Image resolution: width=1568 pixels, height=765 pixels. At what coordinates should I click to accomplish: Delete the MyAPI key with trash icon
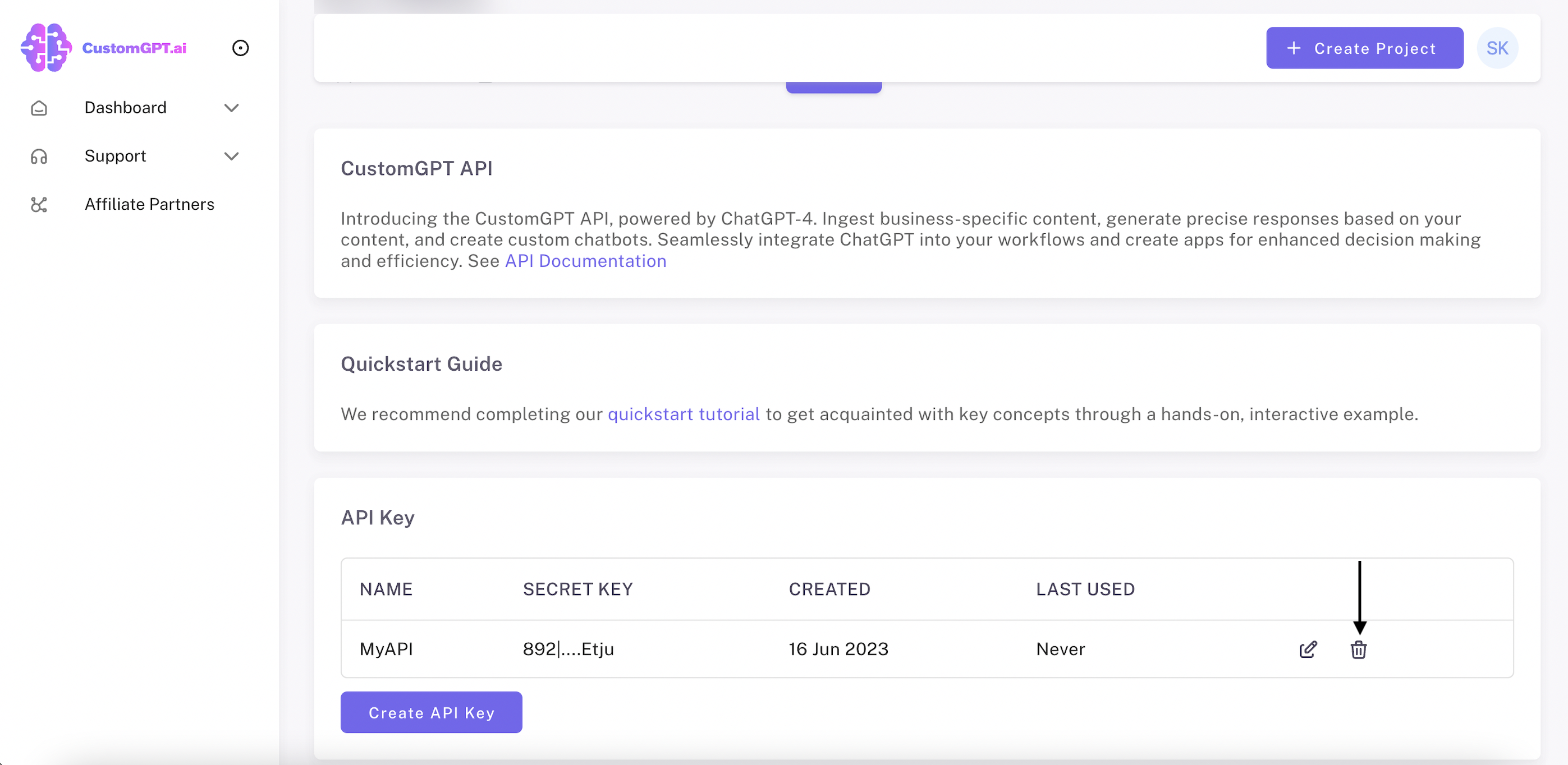click(1358, 649)
